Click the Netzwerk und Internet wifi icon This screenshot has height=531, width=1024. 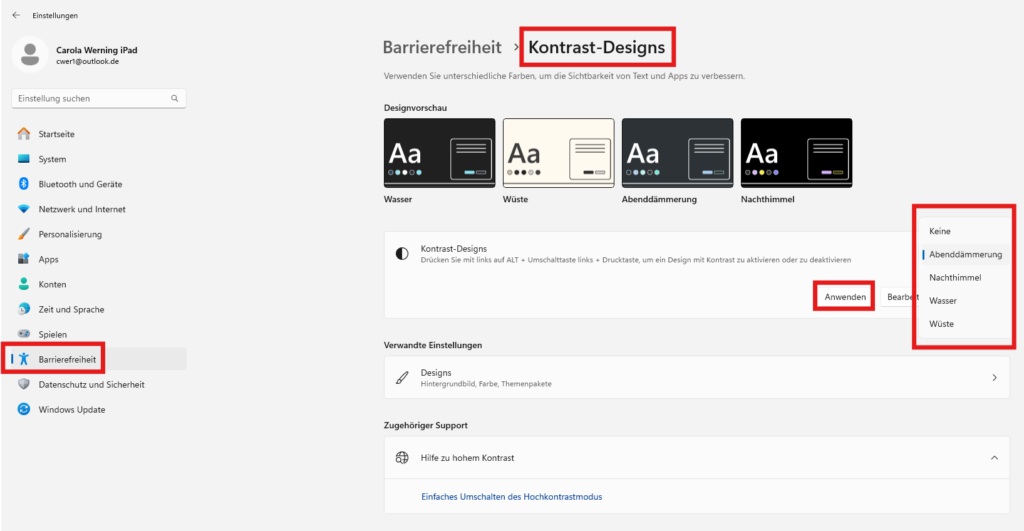24,209
